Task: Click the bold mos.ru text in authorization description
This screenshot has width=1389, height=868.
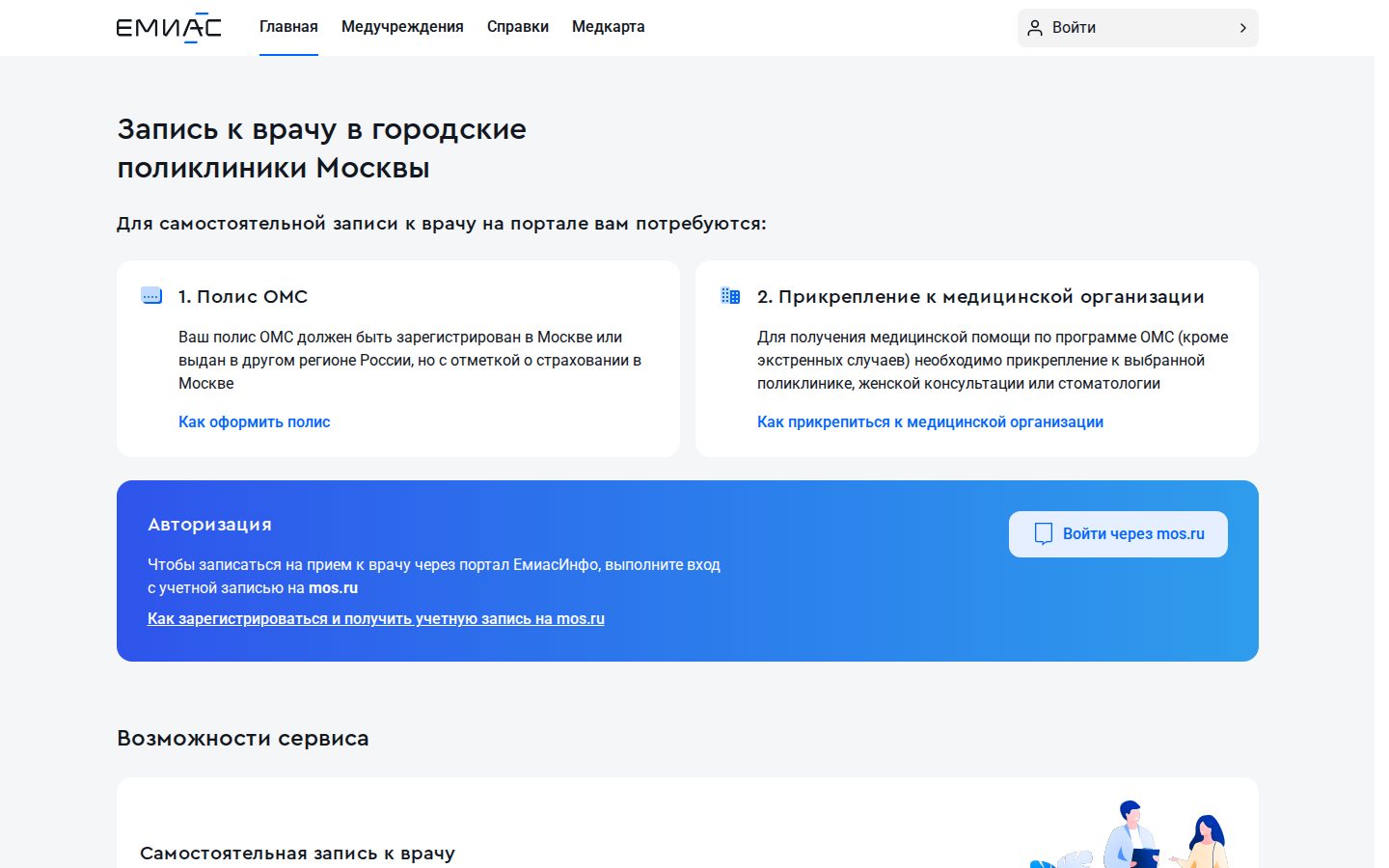Action: 333,587
